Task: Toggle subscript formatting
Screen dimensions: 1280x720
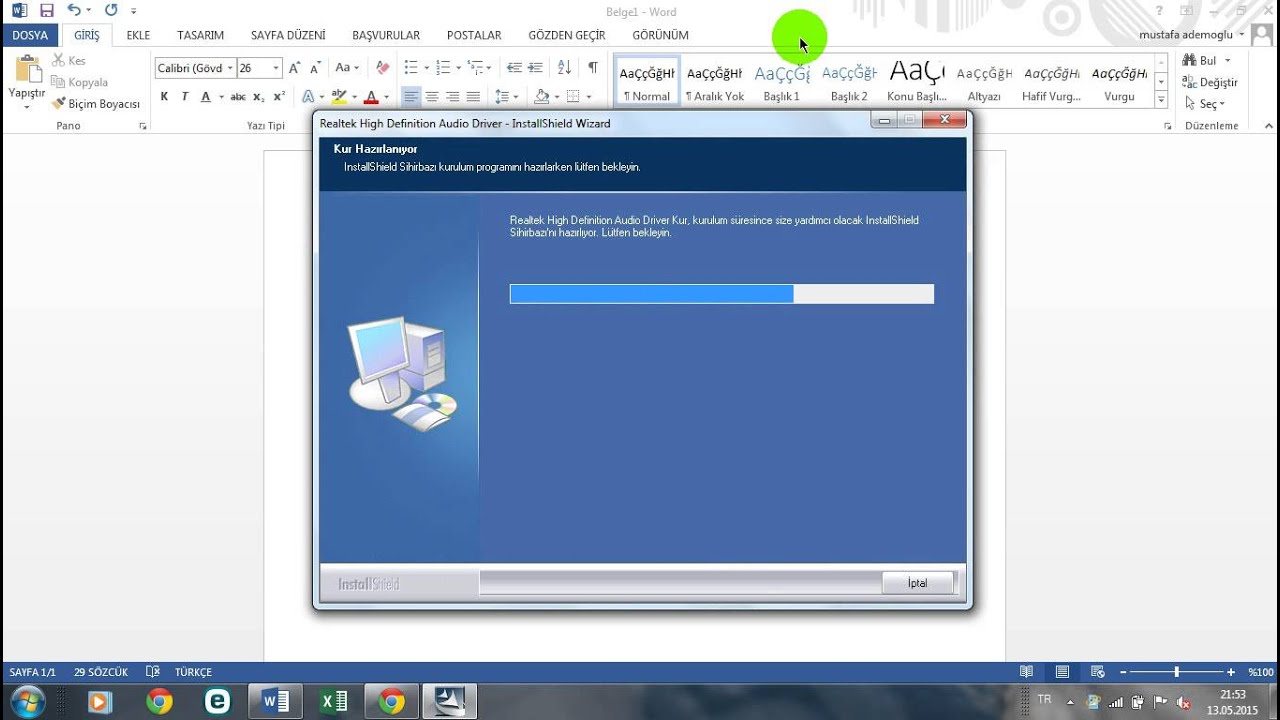Action: pos(259,97)
